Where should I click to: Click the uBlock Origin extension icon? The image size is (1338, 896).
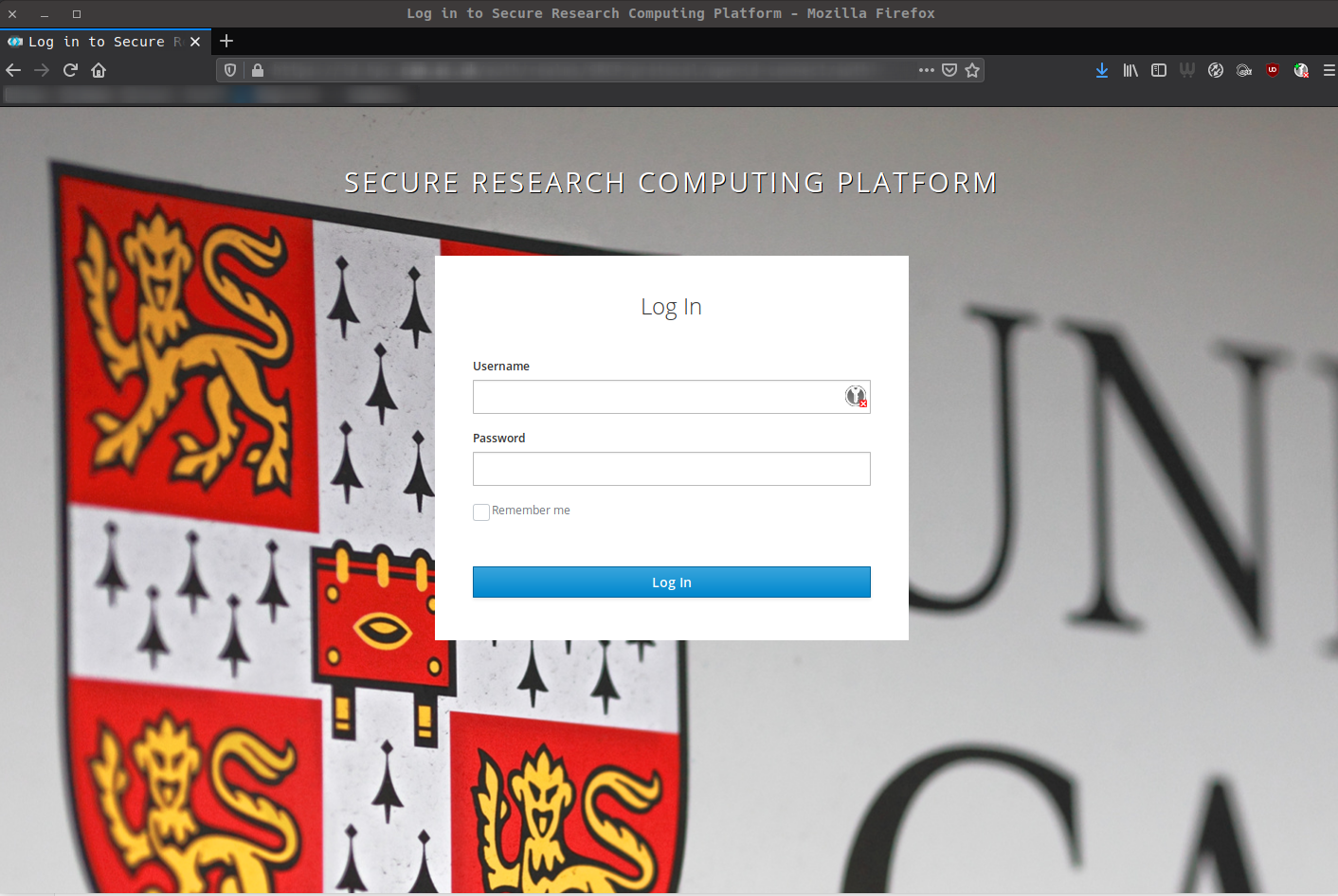point(1273,70)
